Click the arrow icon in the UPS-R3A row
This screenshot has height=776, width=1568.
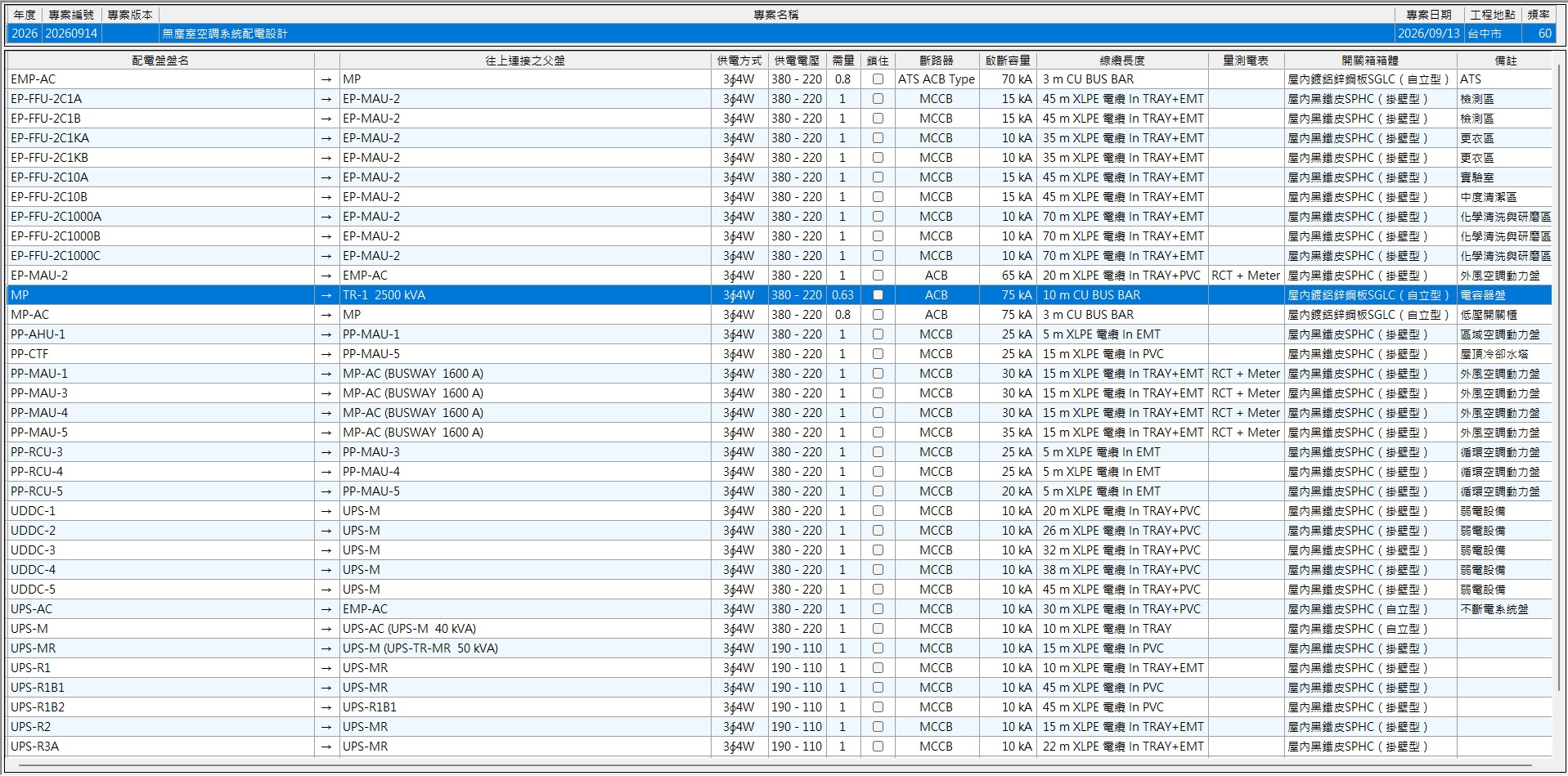point(326,747)
